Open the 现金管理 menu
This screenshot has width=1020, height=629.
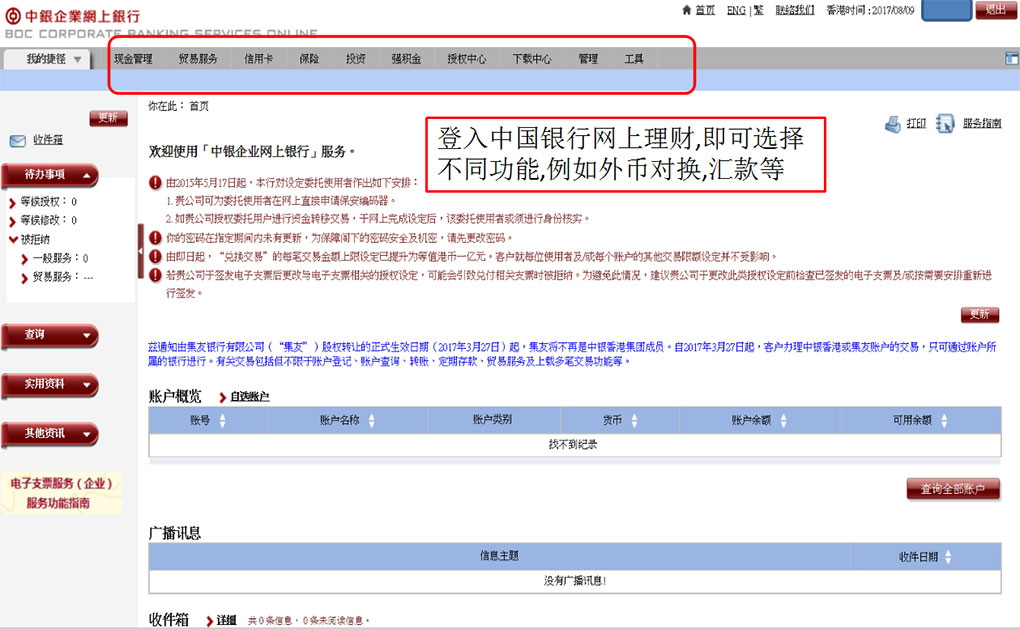(133, 59)
